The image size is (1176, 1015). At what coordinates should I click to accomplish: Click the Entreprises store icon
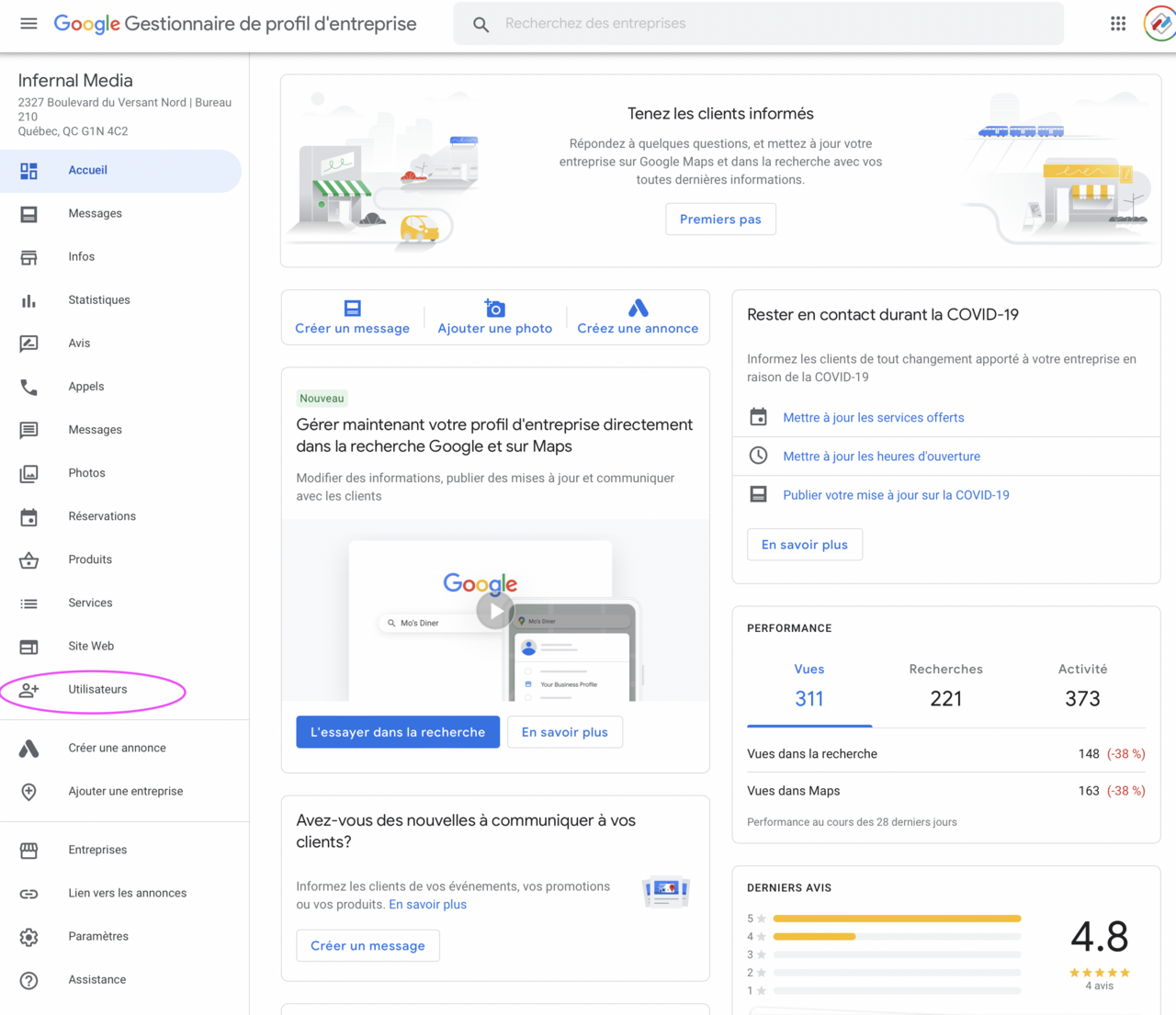(29, 851)
